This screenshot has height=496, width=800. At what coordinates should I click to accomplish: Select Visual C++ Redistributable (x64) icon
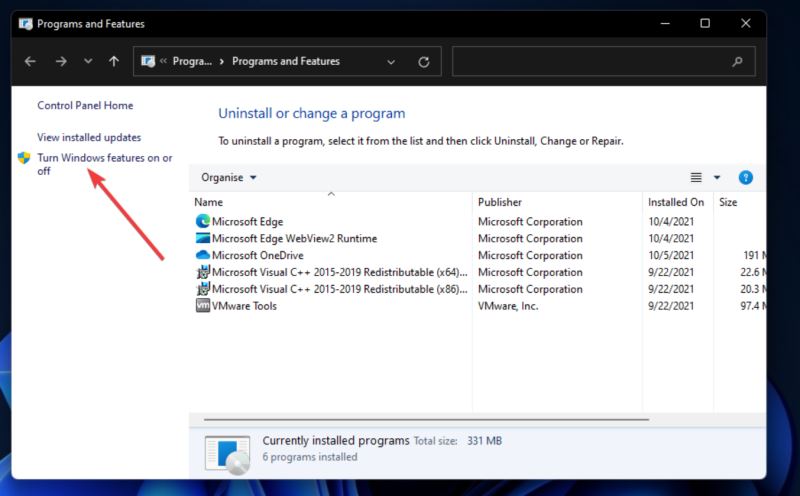203,272
